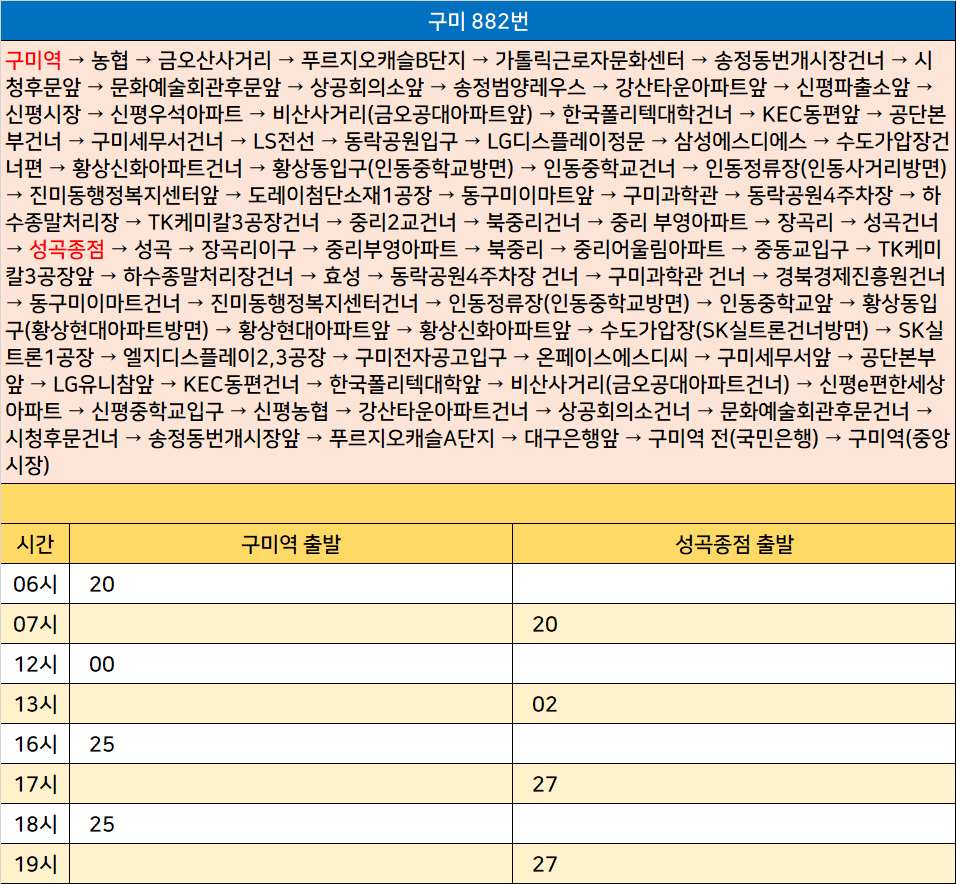Click the 동구미이마트앞 stop name

(527, 194)
